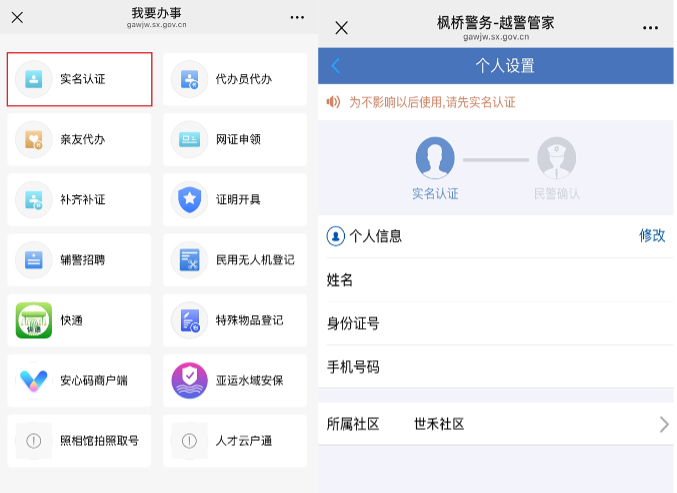This screenshot has height=493, width=677.
Task: Select 民警确认 step in progress indicator
Action: (x=556, y=160)
